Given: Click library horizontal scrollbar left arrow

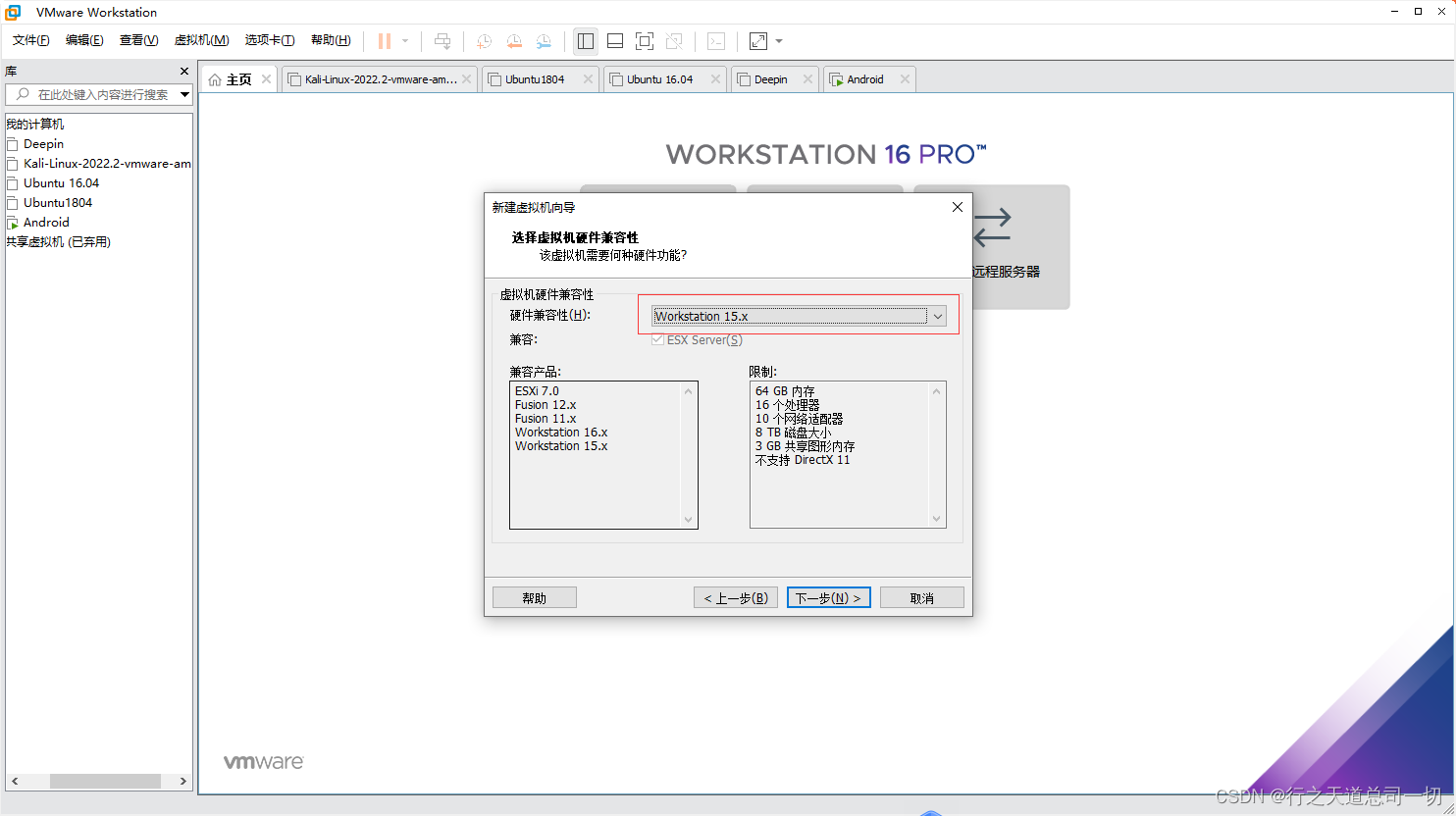Looking at the screenshot, I should [x=14, y=781].
